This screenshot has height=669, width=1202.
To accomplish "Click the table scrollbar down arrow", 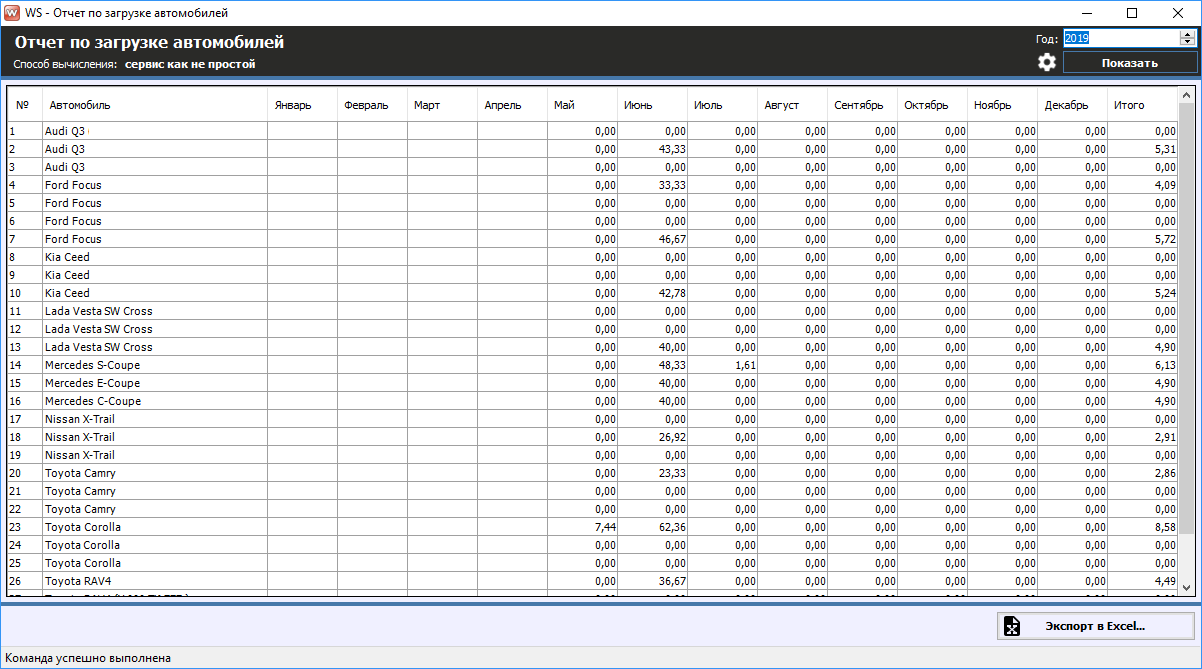I will [x=1187, y=588].
